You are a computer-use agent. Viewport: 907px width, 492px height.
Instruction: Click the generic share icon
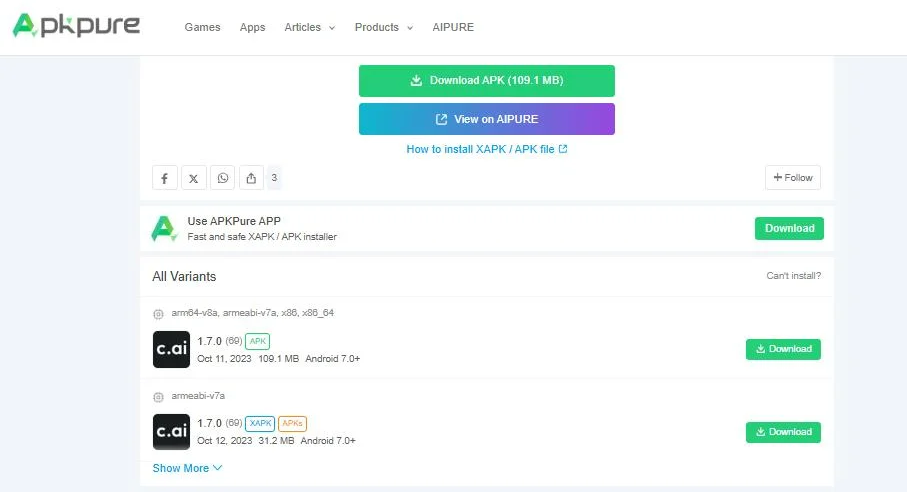pos(251,177)
